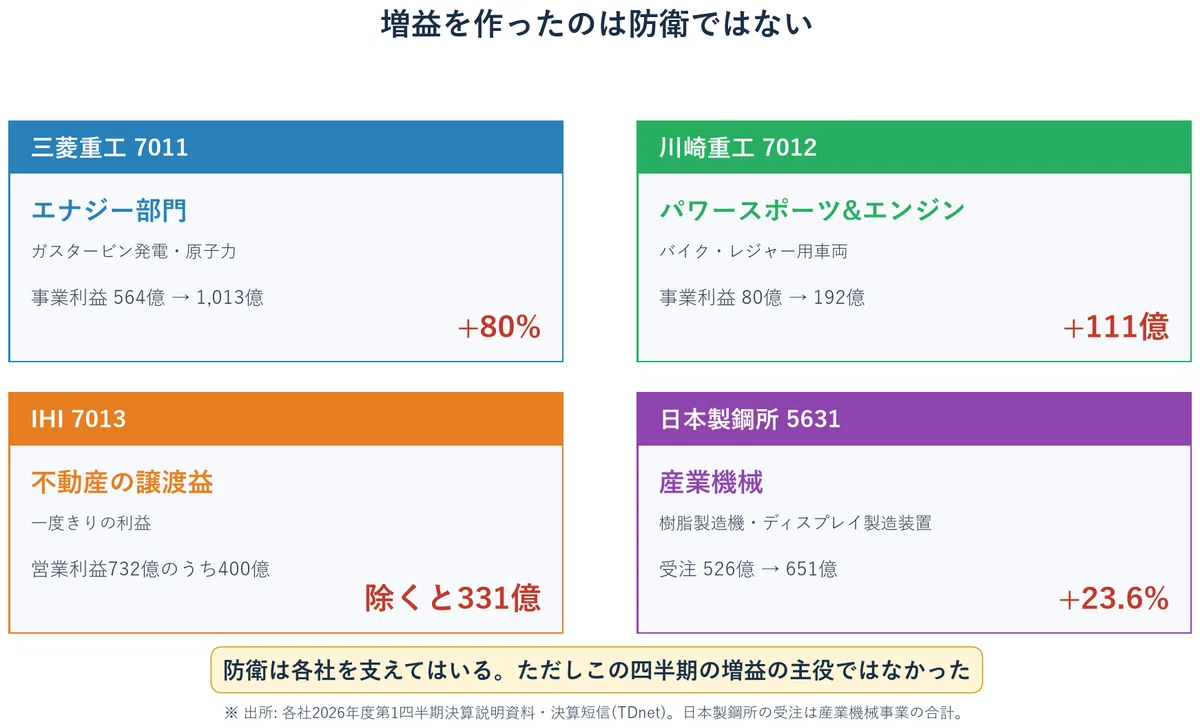
Task: Select the 川崎重工 7012 green header
Action: pos(914,148)
